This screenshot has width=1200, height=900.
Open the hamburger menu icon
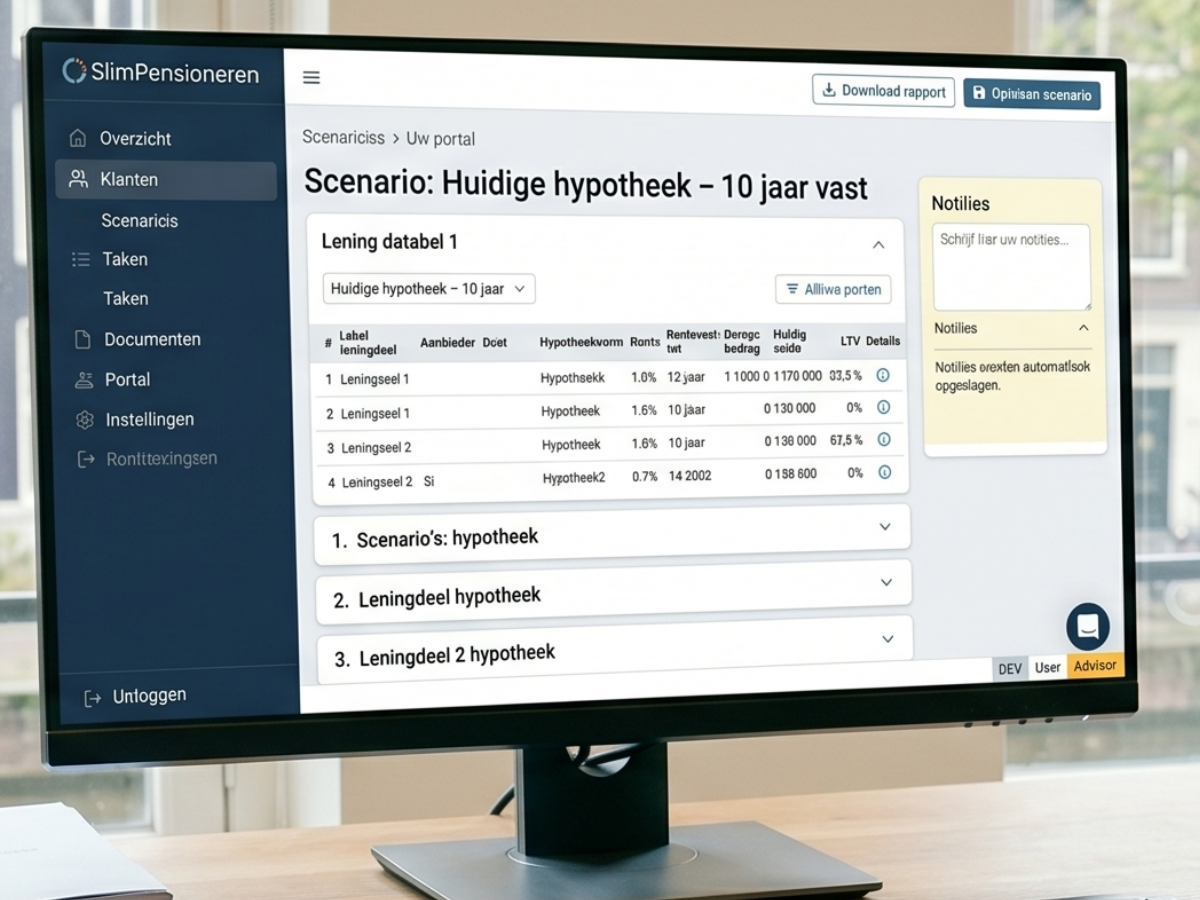coord(311,78)
